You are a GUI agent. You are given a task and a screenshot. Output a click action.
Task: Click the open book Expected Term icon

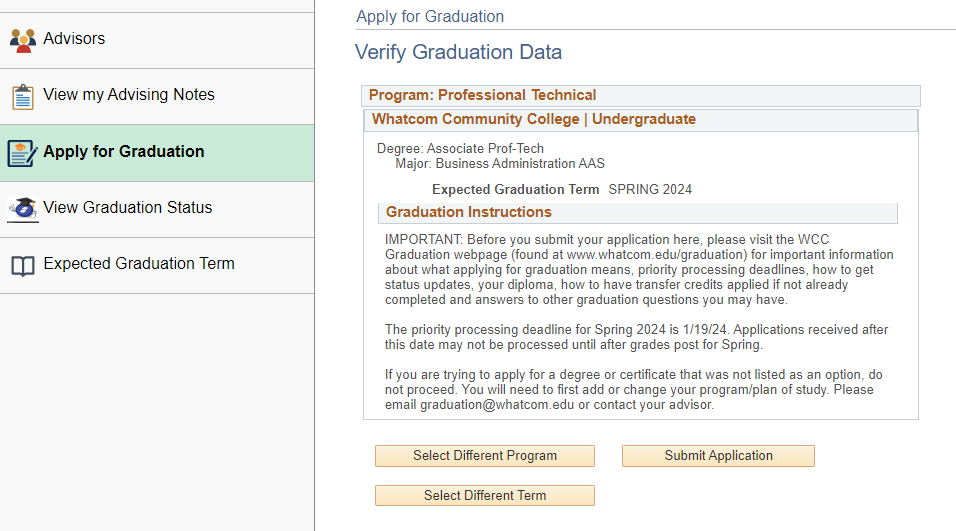coord(23,266)
